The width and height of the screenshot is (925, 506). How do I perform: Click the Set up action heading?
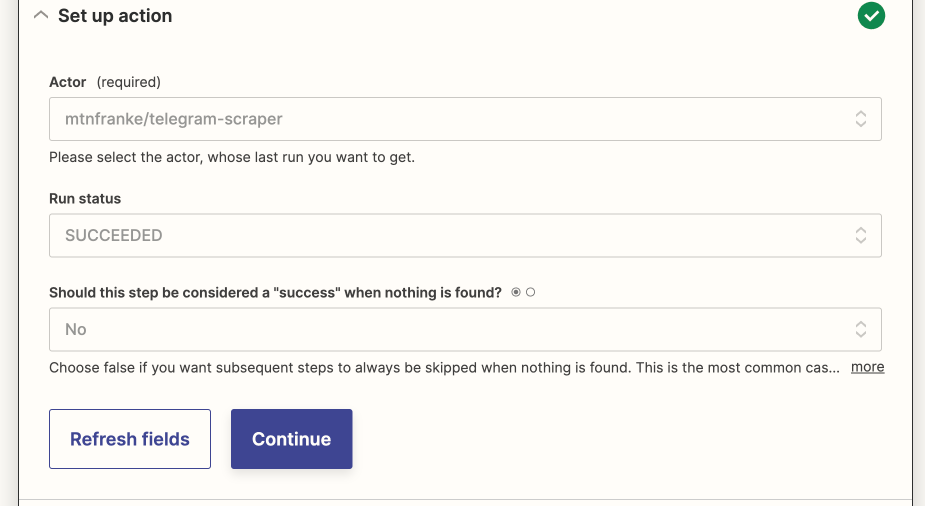point(115,16)
